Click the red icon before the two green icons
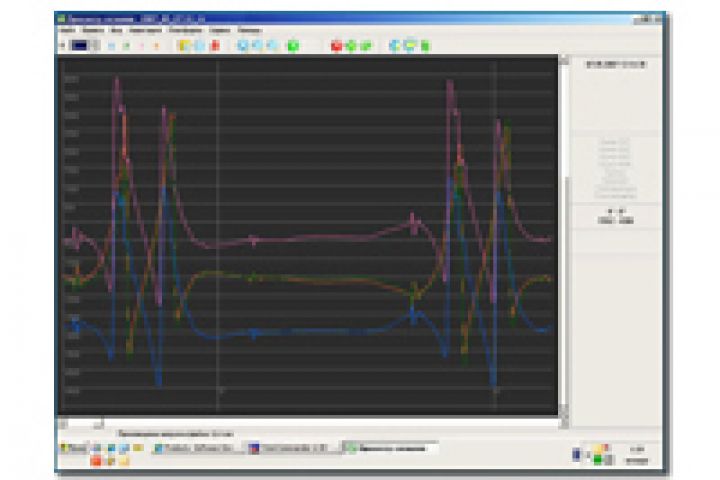Image resolution: width=720 pixels, height=480 pixels. click(336, 45)
